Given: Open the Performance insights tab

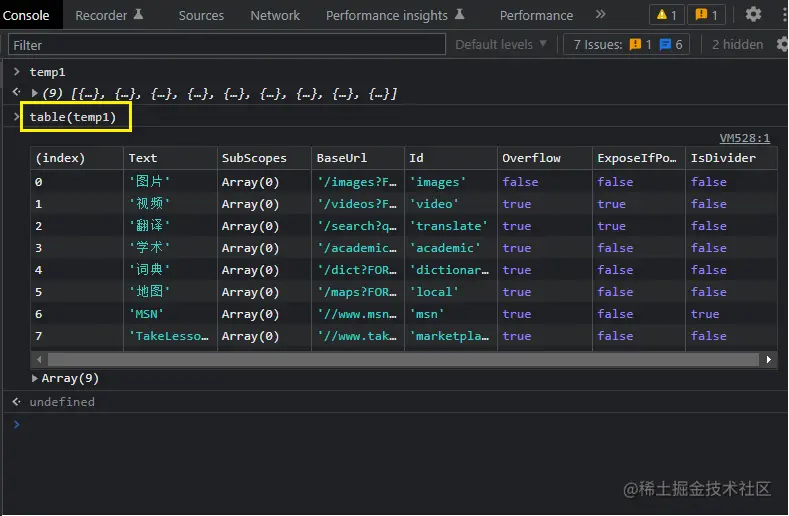Looking at the screenshot, I should tap(386, 16).
